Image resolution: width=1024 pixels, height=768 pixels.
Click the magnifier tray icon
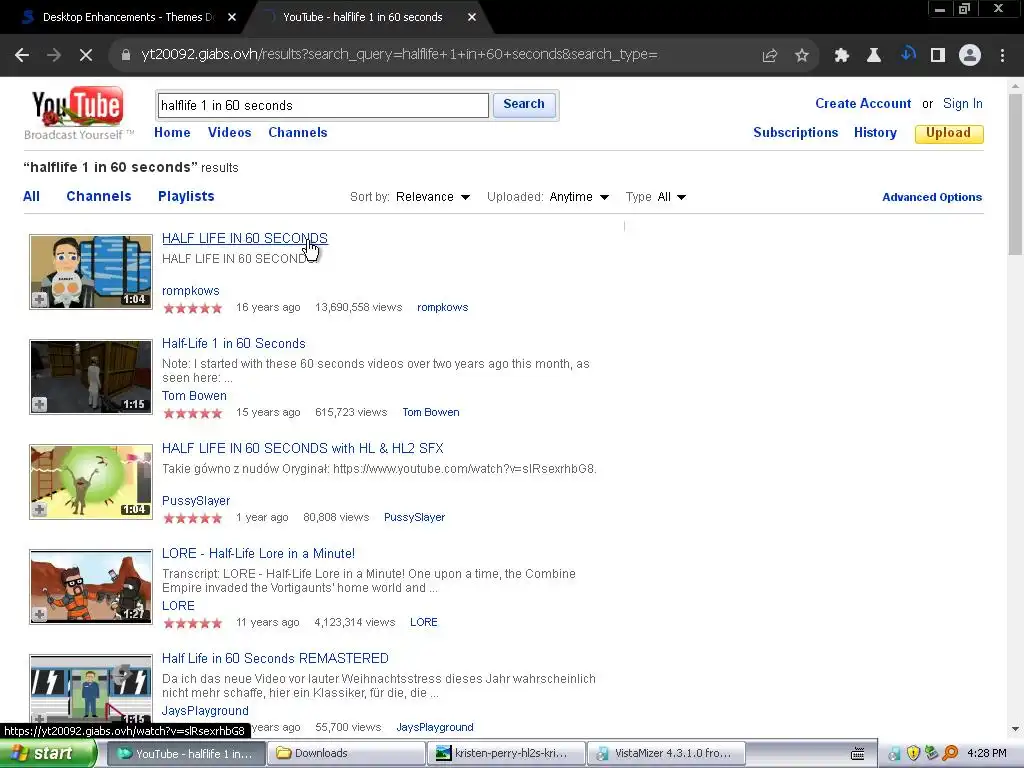950,754
